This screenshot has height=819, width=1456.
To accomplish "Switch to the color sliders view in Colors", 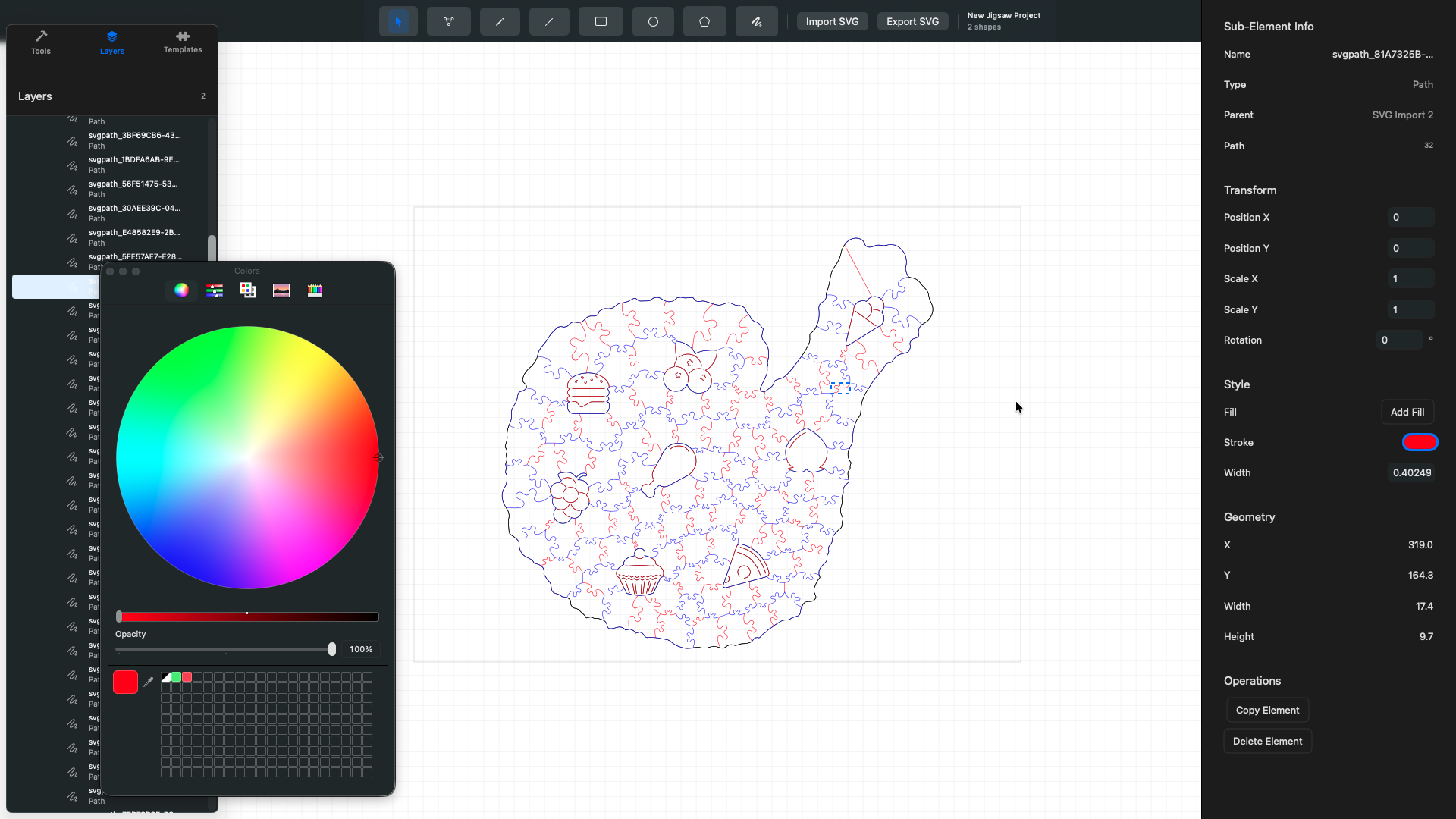I will (x=215, y=290).
